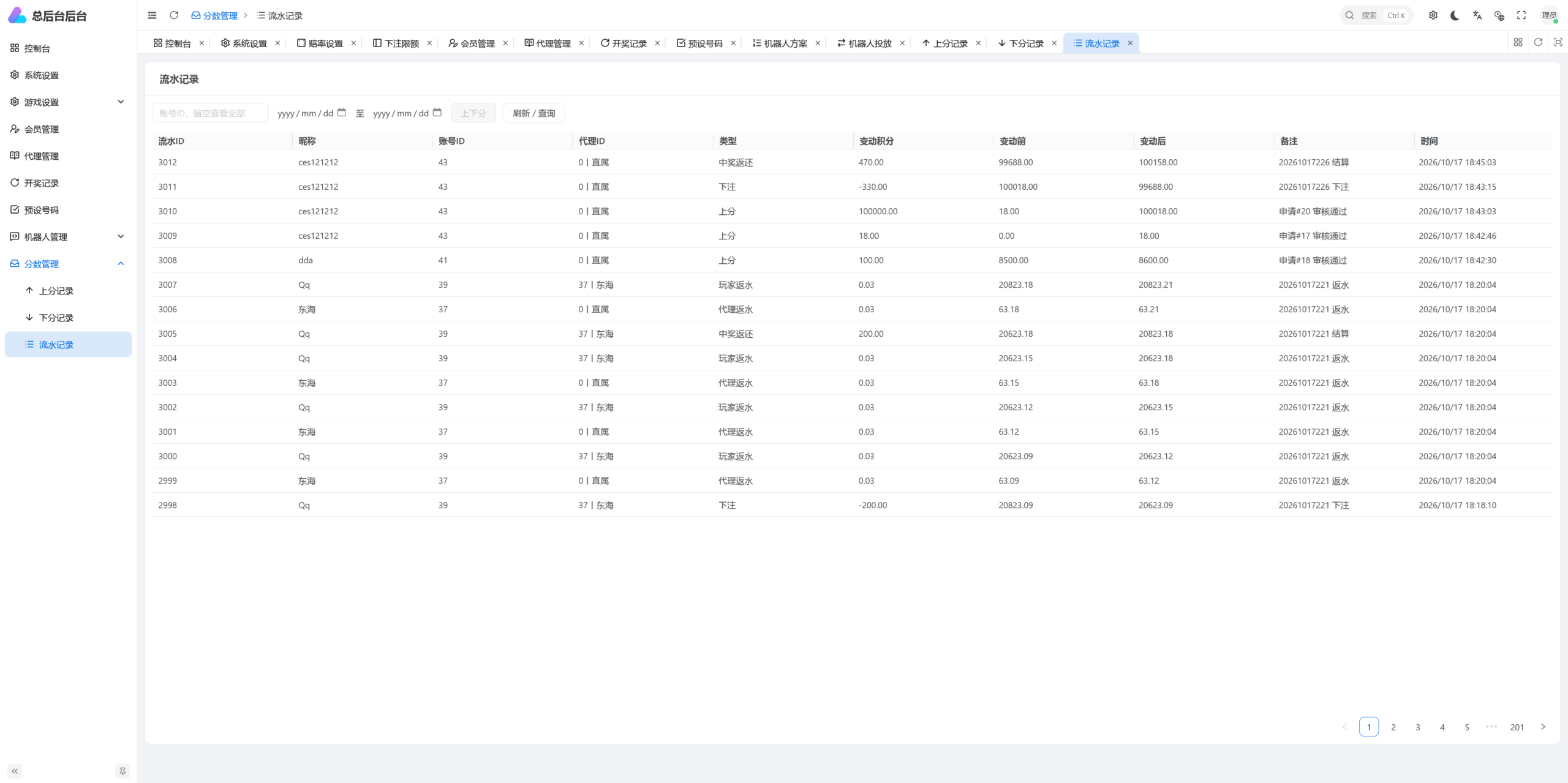1568x783 pixels.
Task: Focus the 账号ID filter input
Action: (x=210, y=113)
